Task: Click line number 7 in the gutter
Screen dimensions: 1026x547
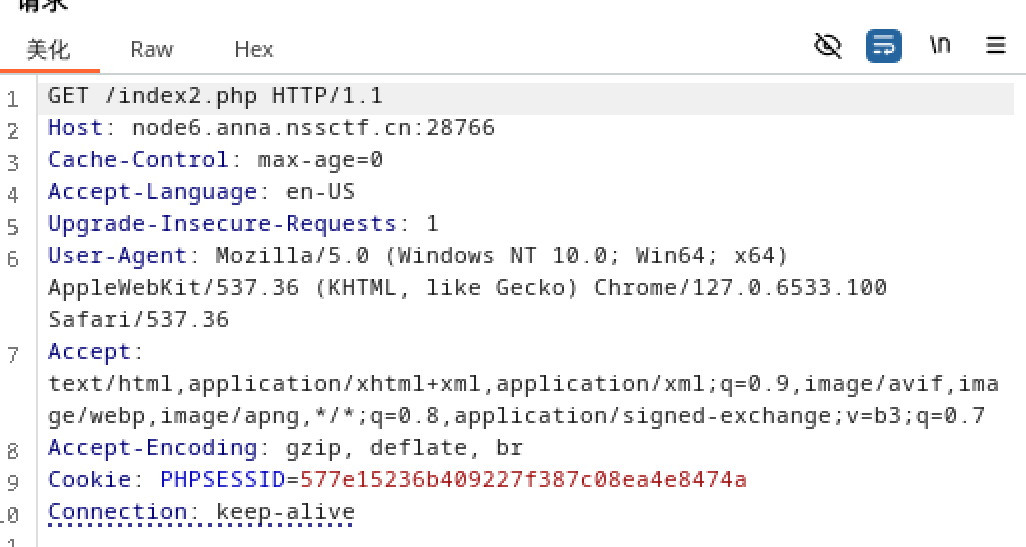Action: (x=12, y=354)
